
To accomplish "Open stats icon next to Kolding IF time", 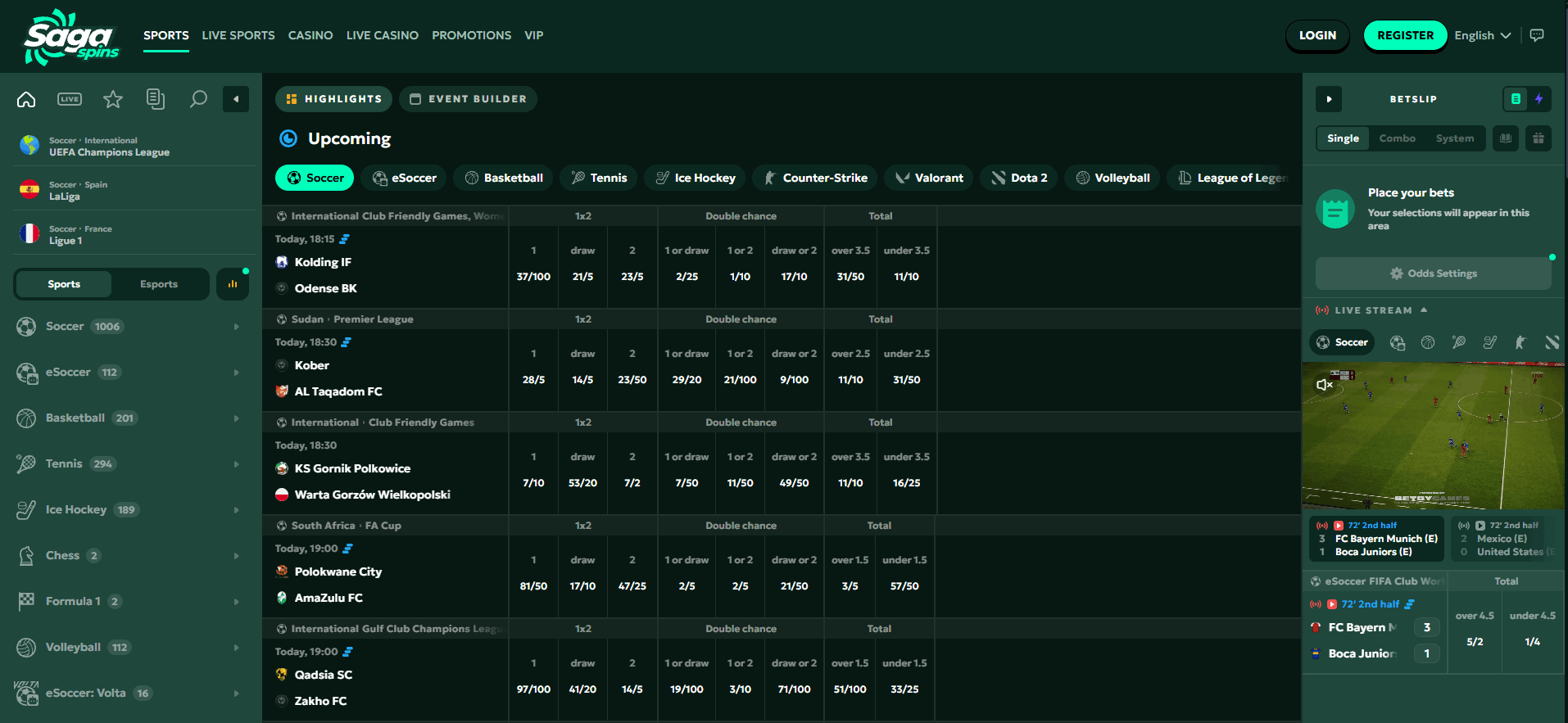I will tap(344, 239).
